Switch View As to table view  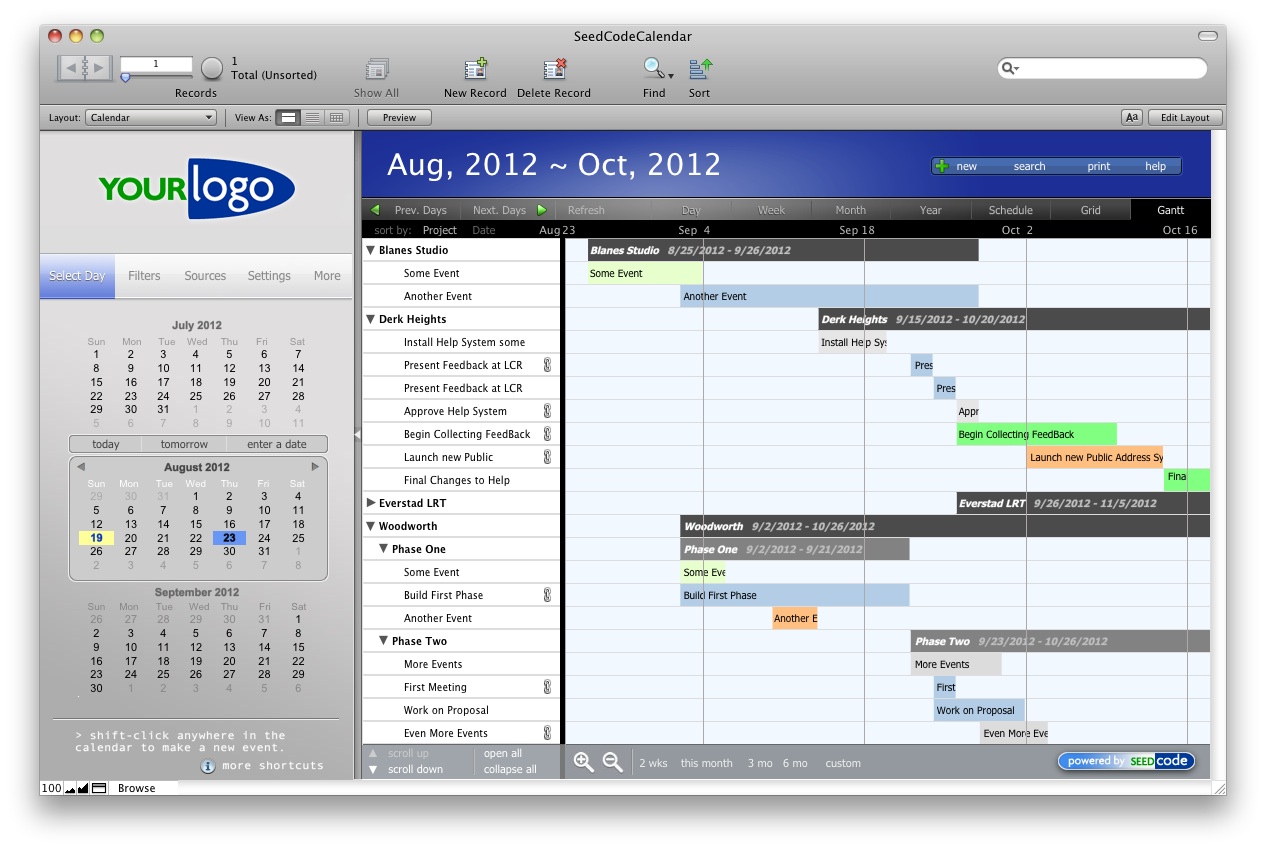(336, 117)
